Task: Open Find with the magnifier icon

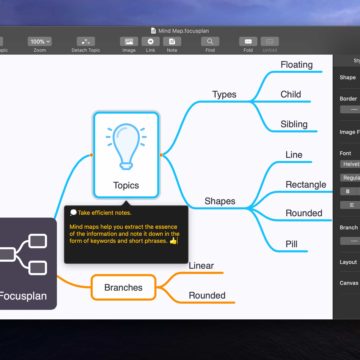Action: tap(210, 42)
